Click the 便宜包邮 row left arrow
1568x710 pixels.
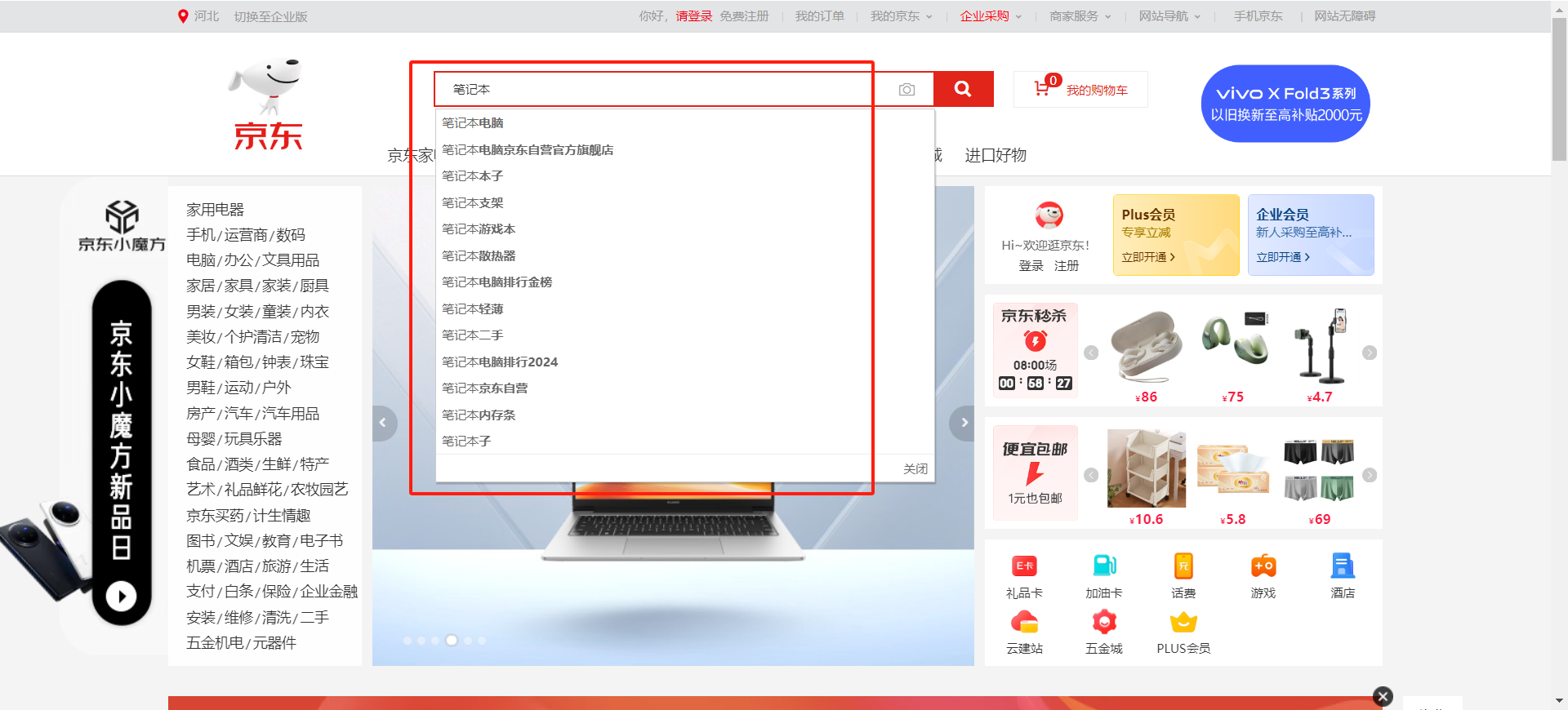tap(1091, 475)
